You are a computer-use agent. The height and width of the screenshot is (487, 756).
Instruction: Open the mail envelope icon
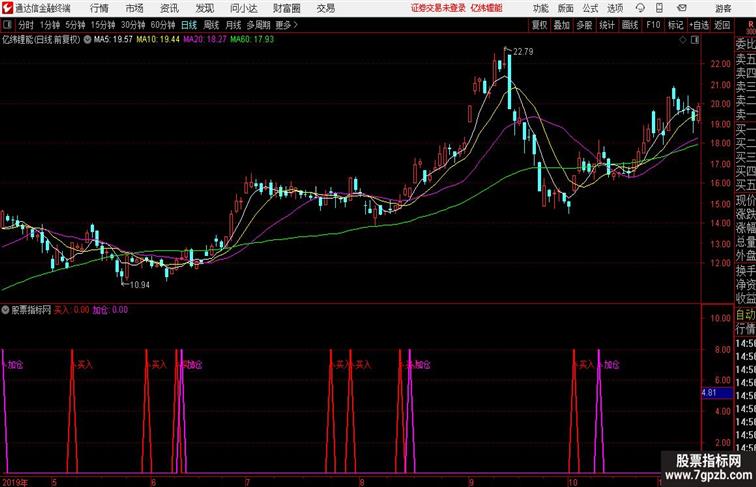coord(682,8)
